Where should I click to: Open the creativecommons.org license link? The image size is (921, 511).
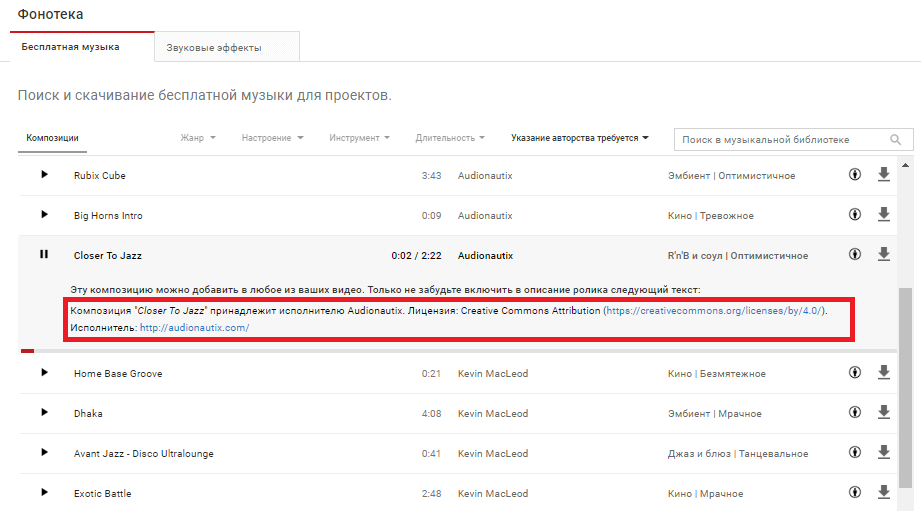coord(714,311)
